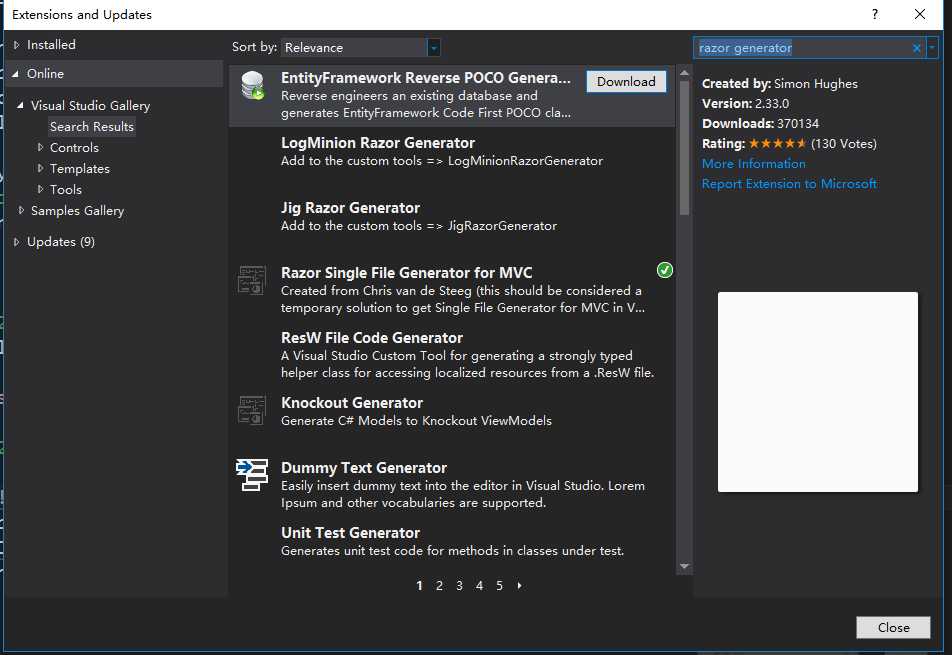Screen dimensions: 952x655
Task: Click the razor generator search field
Action: tap(801, 48)
